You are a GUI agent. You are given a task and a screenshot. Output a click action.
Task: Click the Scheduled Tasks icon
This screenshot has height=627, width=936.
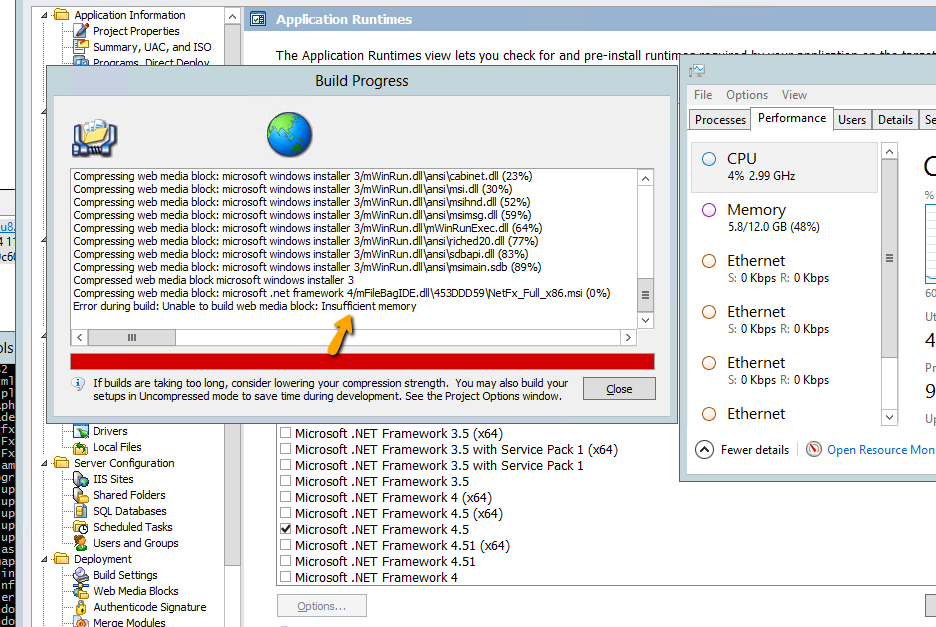click(81, 527)
